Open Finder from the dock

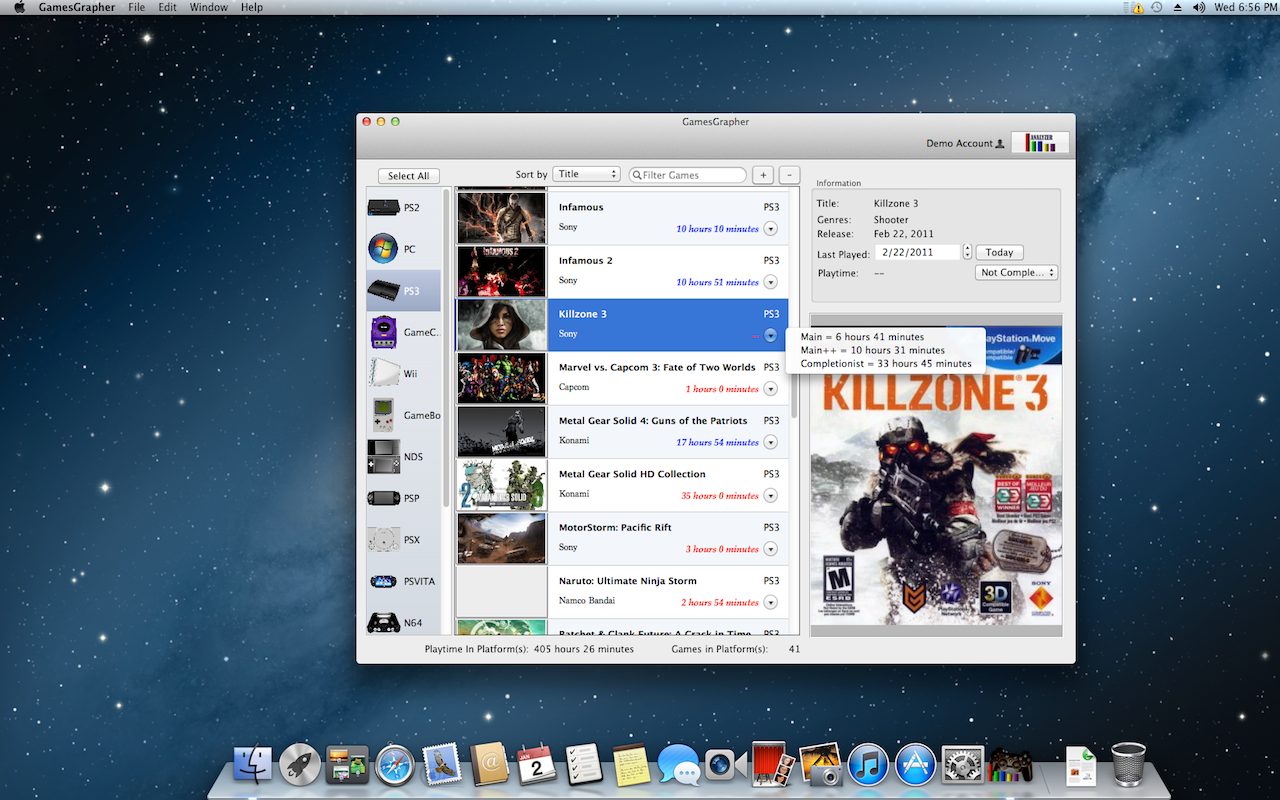coord(253,766)
